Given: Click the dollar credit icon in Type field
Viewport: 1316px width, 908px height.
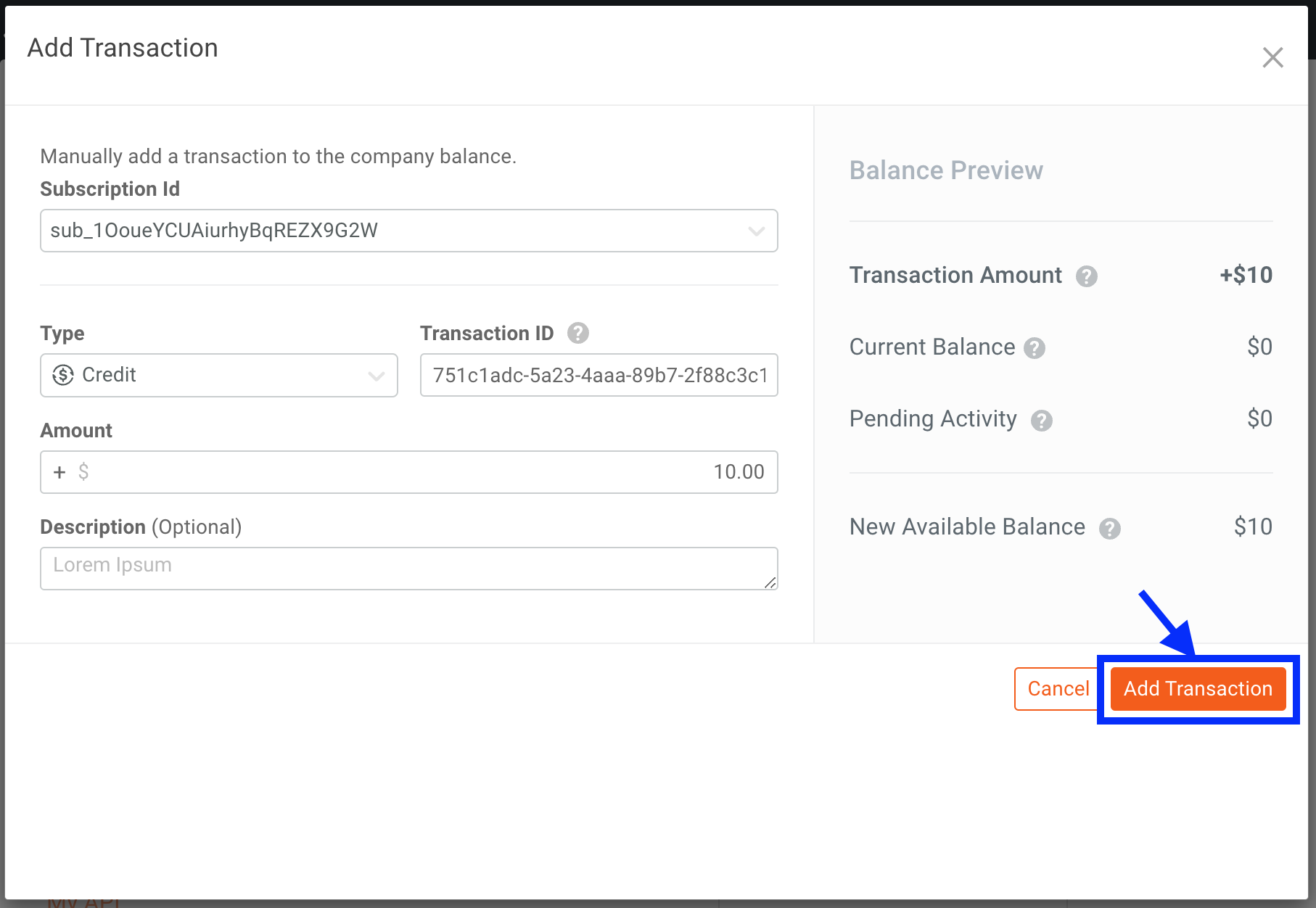Looking at the screenshot, I should [x=62, y=375].
